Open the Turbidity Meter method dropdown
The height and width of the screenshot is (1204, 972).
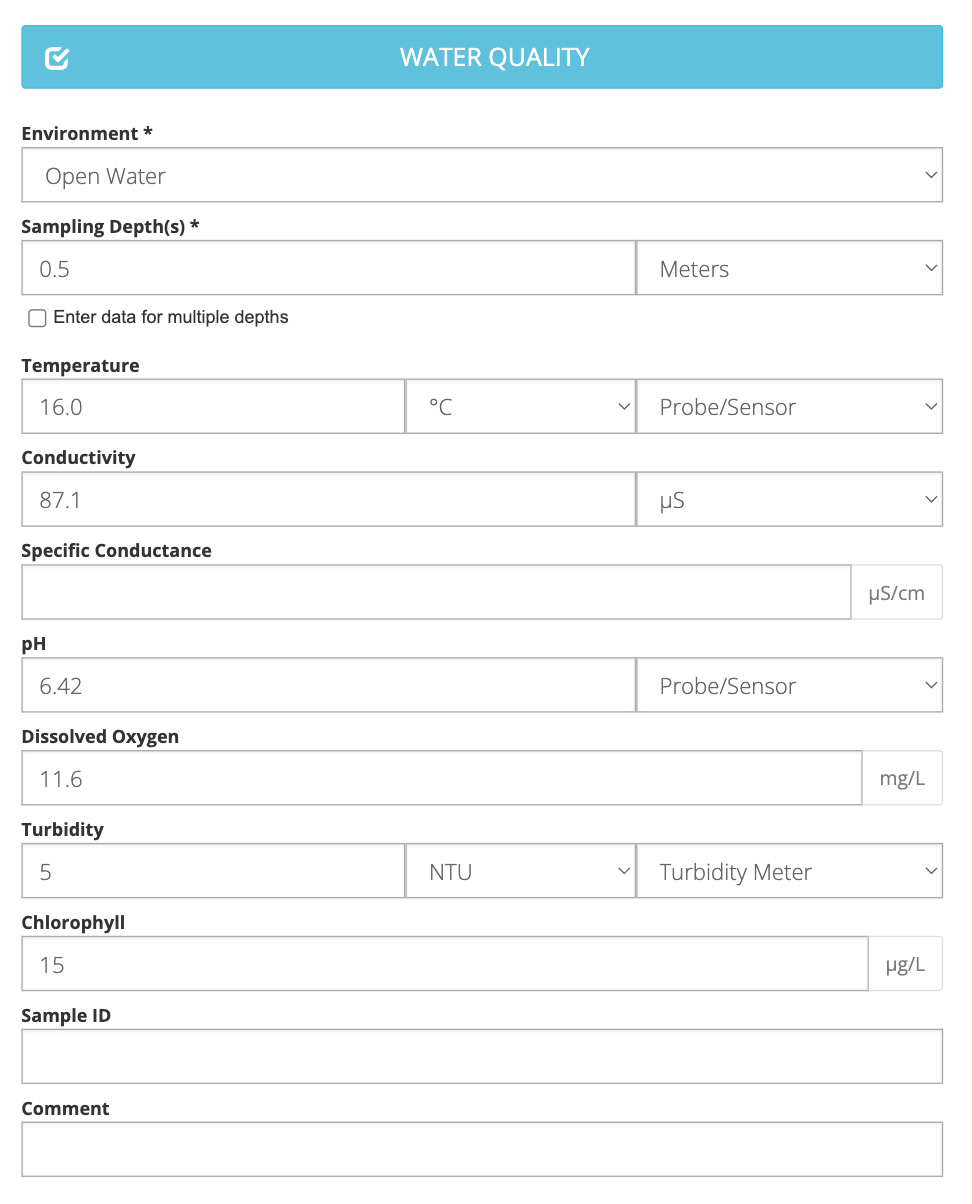[x=789, y=872]
